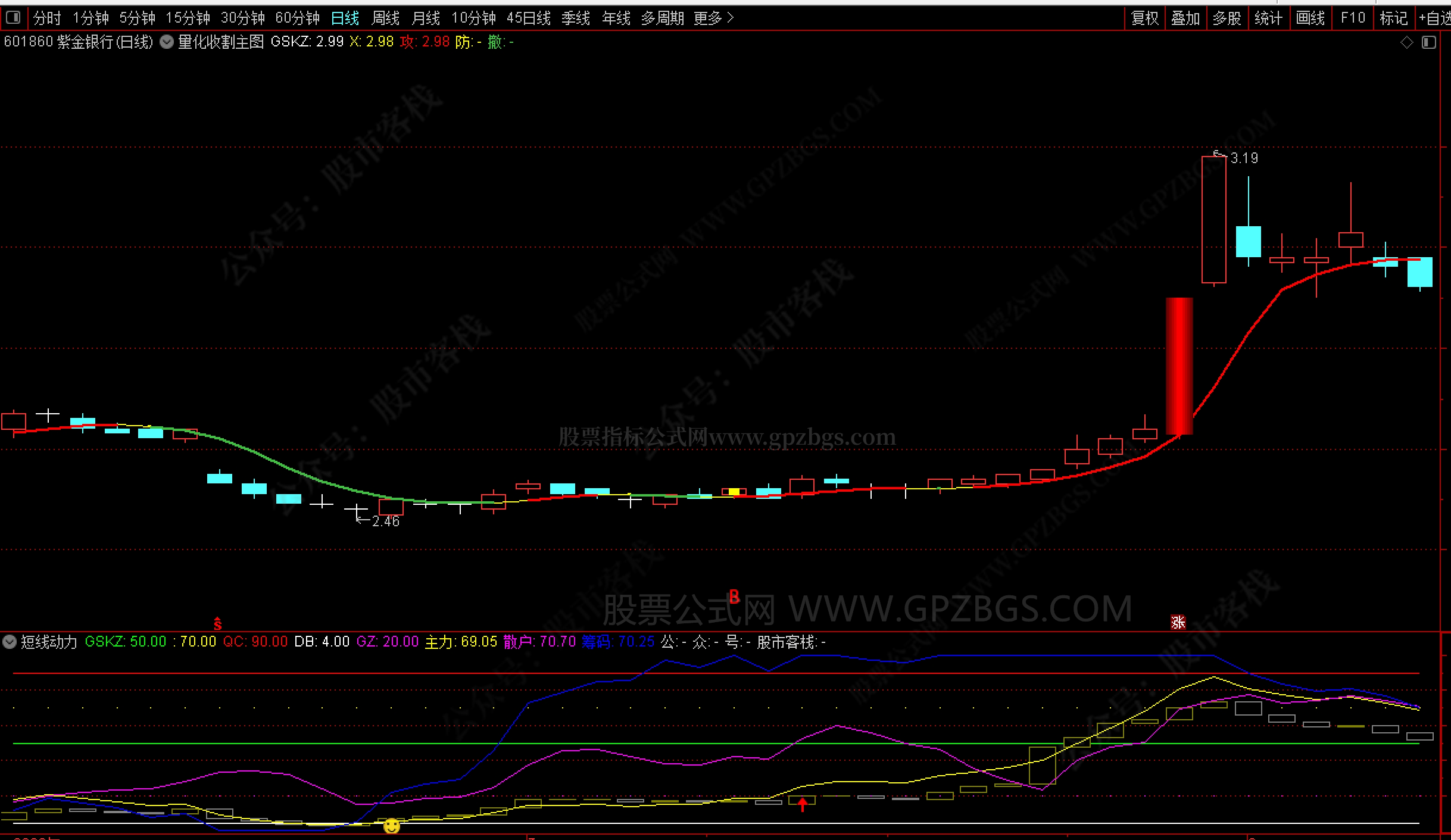Switch to 月线 monthly chart
Viewport: 1451px width, 840px height.
426,18
